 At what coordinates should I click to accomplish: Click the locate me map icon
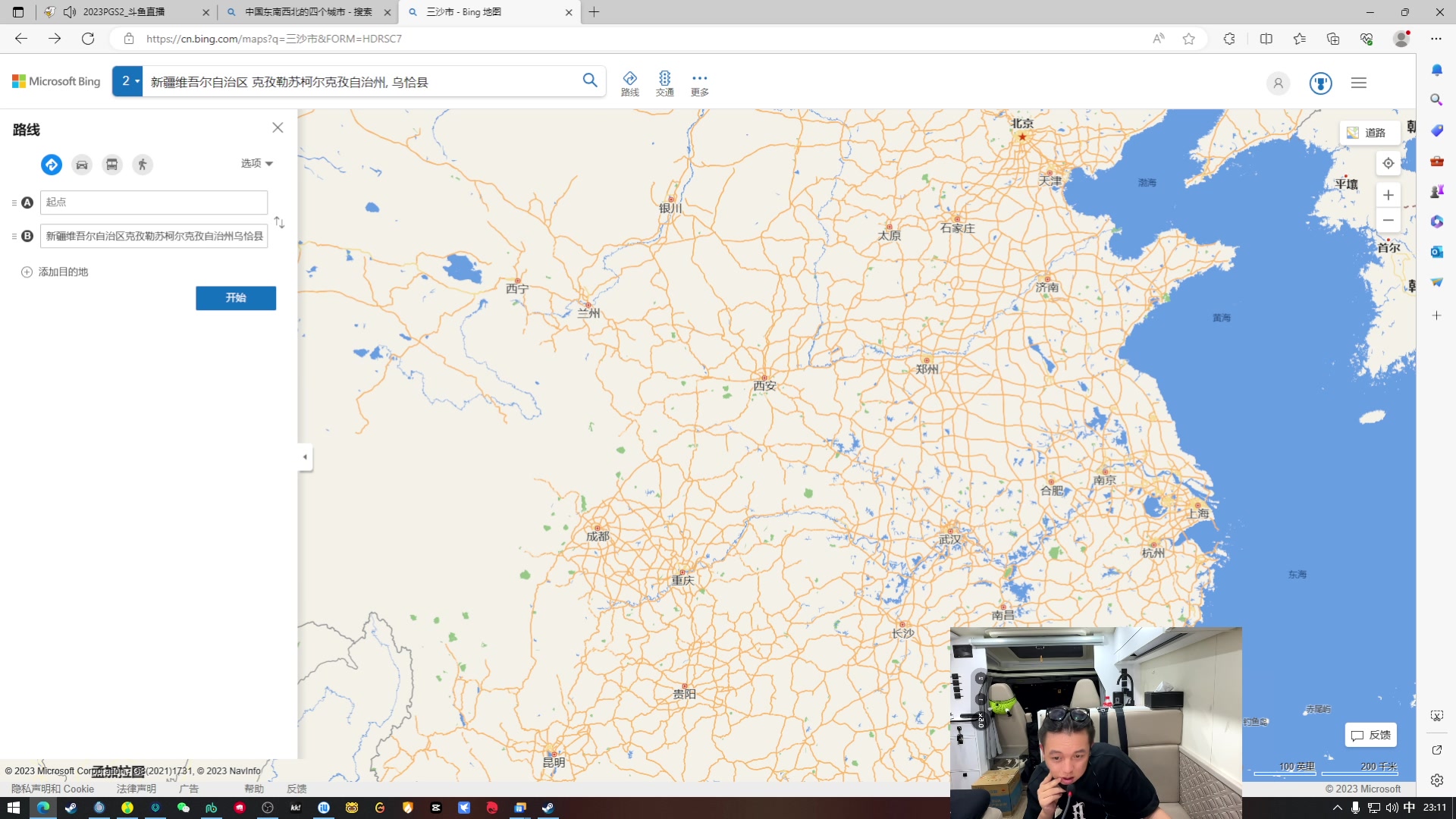1388,163
